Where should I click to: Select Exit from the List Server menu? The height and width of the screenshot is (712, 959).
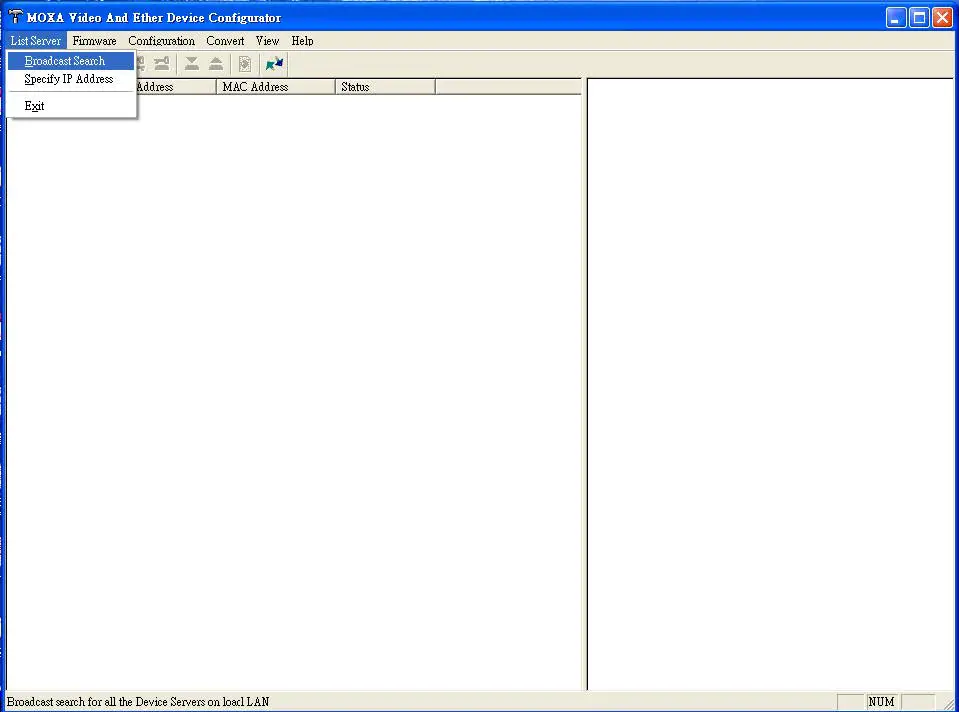pos(34,106)
